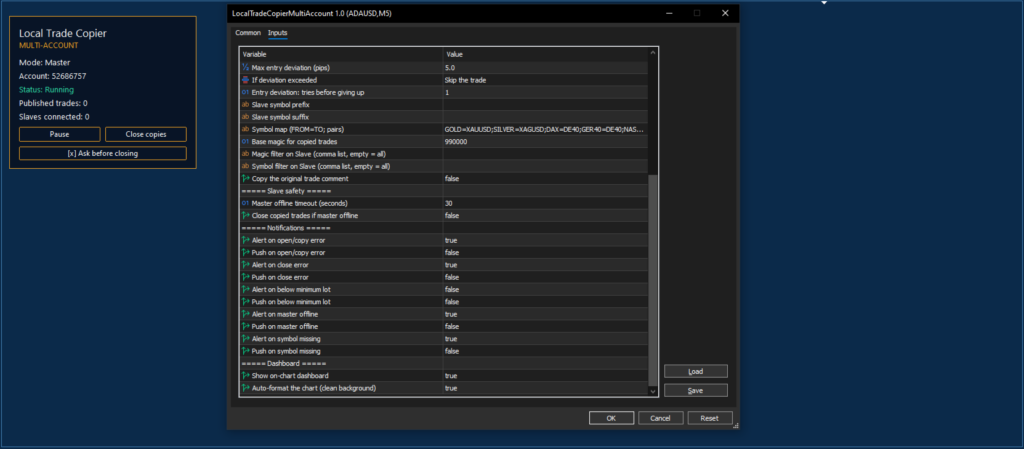This screenshot has width=1024, height=449.
Task: Click the Close copied trades if offline icon
Action: click(246, 215)
